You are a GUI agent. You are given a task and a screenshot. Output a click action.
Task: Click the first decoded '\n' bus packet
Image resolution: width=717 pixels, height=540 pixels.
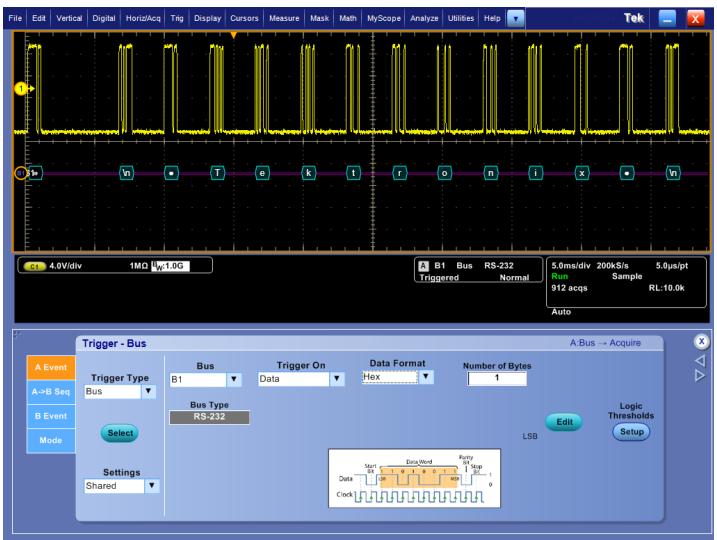tap(126, 173)
